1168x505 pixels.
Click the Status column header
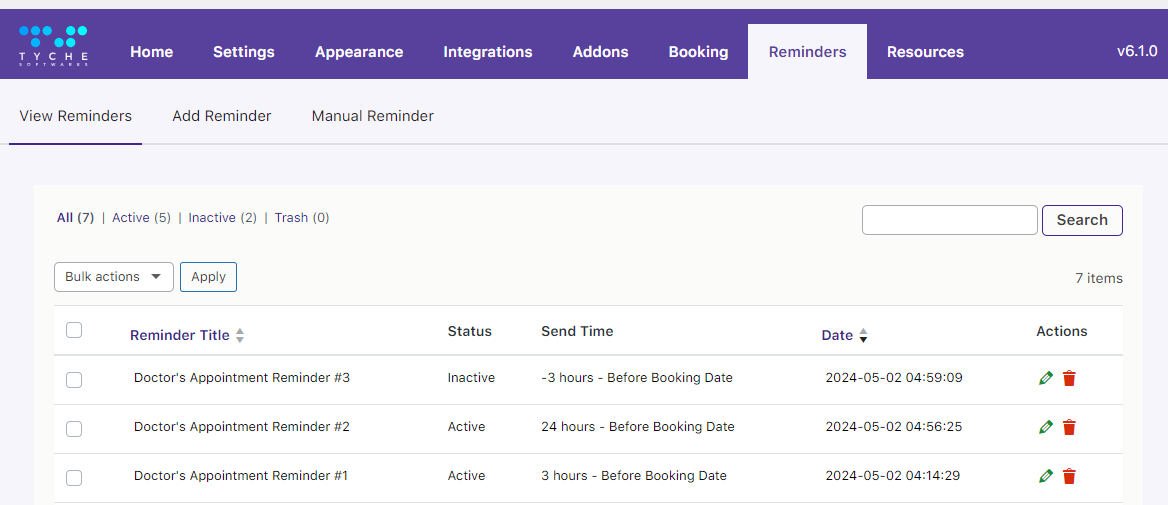pos(469,331)
